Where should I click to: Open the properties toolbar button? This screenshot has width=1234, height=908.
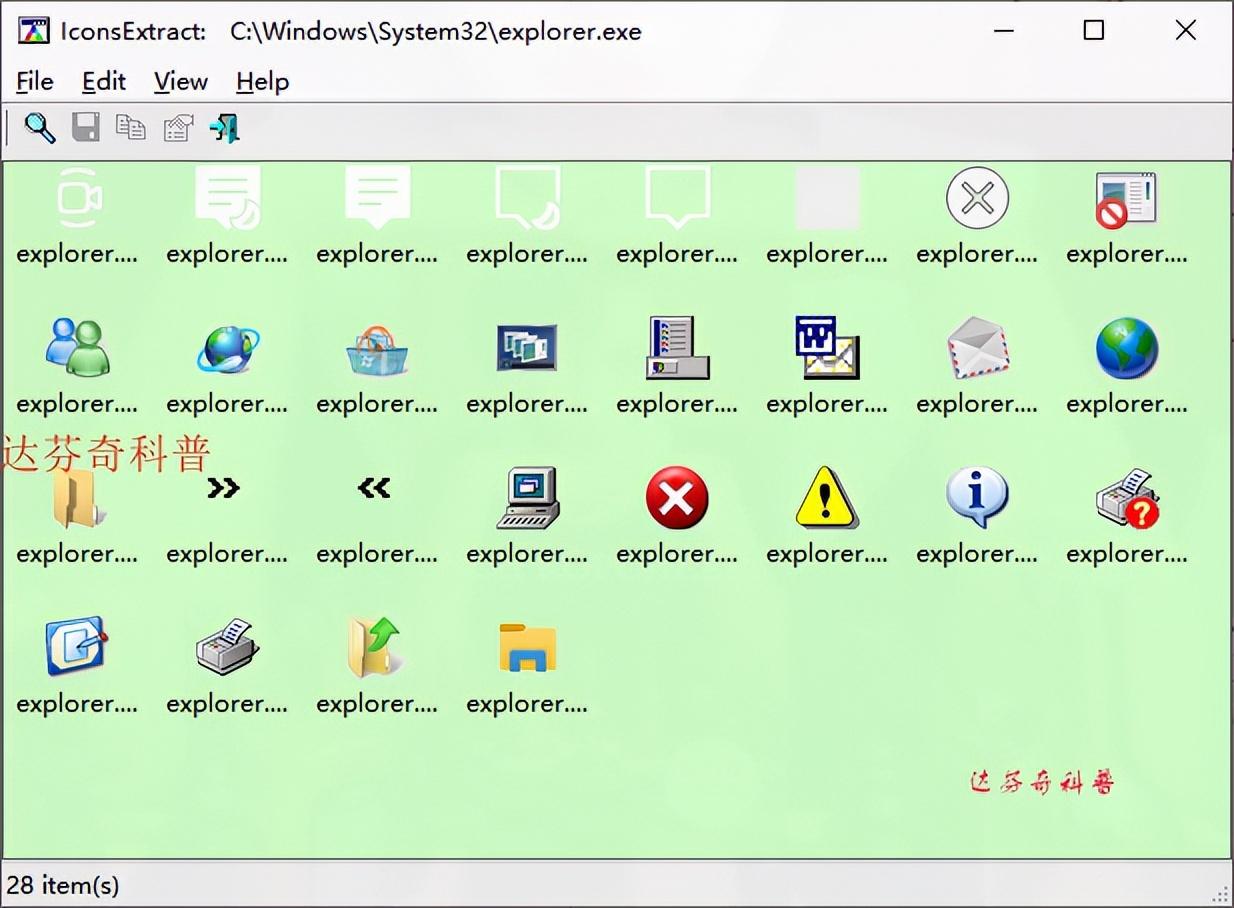click(x=178, y=128)
